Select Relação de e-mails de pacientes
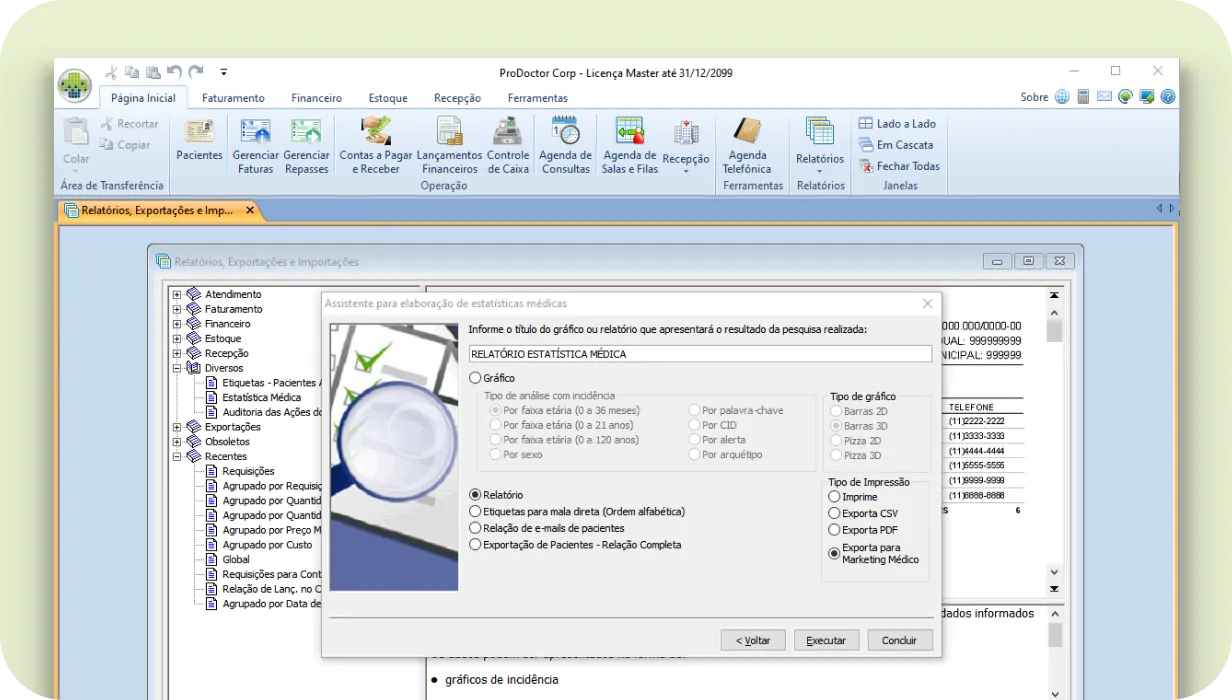Viewport: 1232px width, 700px height. pos(476,528)
